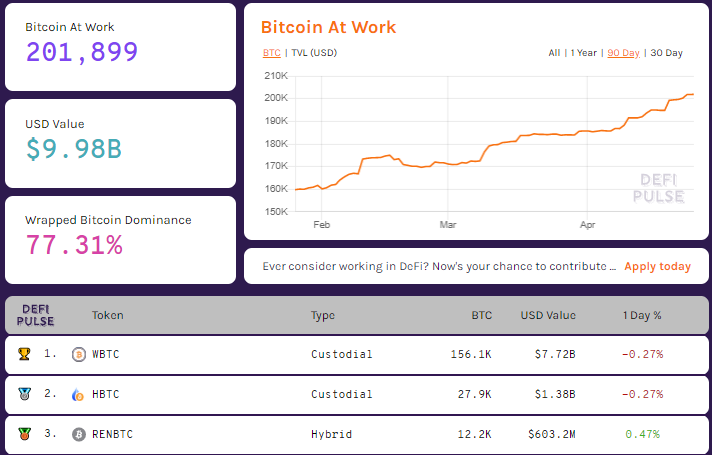Show the All time chart range
Image resolution: width=712 pixels, height=455 pixels.
[x=554, y=53]
